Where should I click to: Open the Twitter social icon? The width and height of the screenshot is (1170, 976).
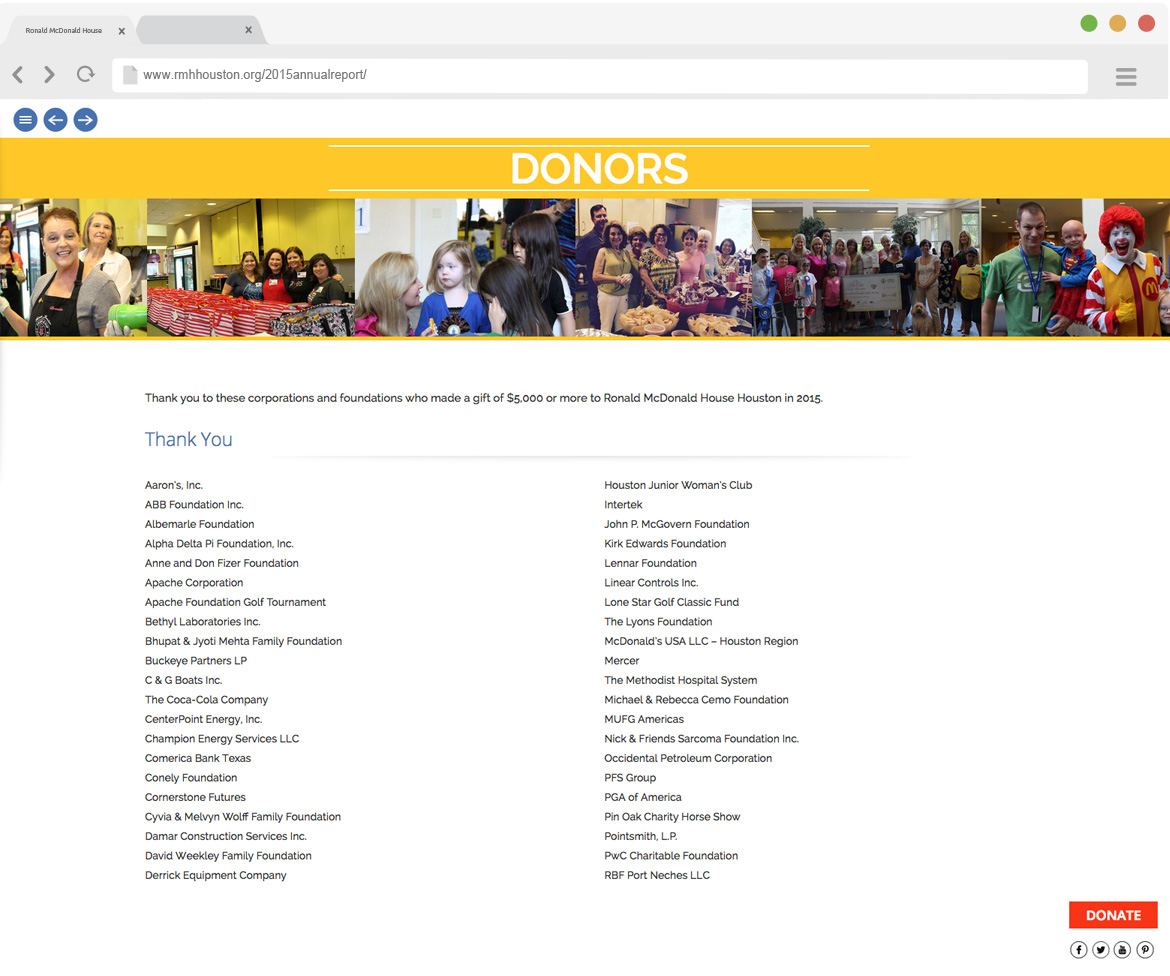click(x=1100, y=950)
